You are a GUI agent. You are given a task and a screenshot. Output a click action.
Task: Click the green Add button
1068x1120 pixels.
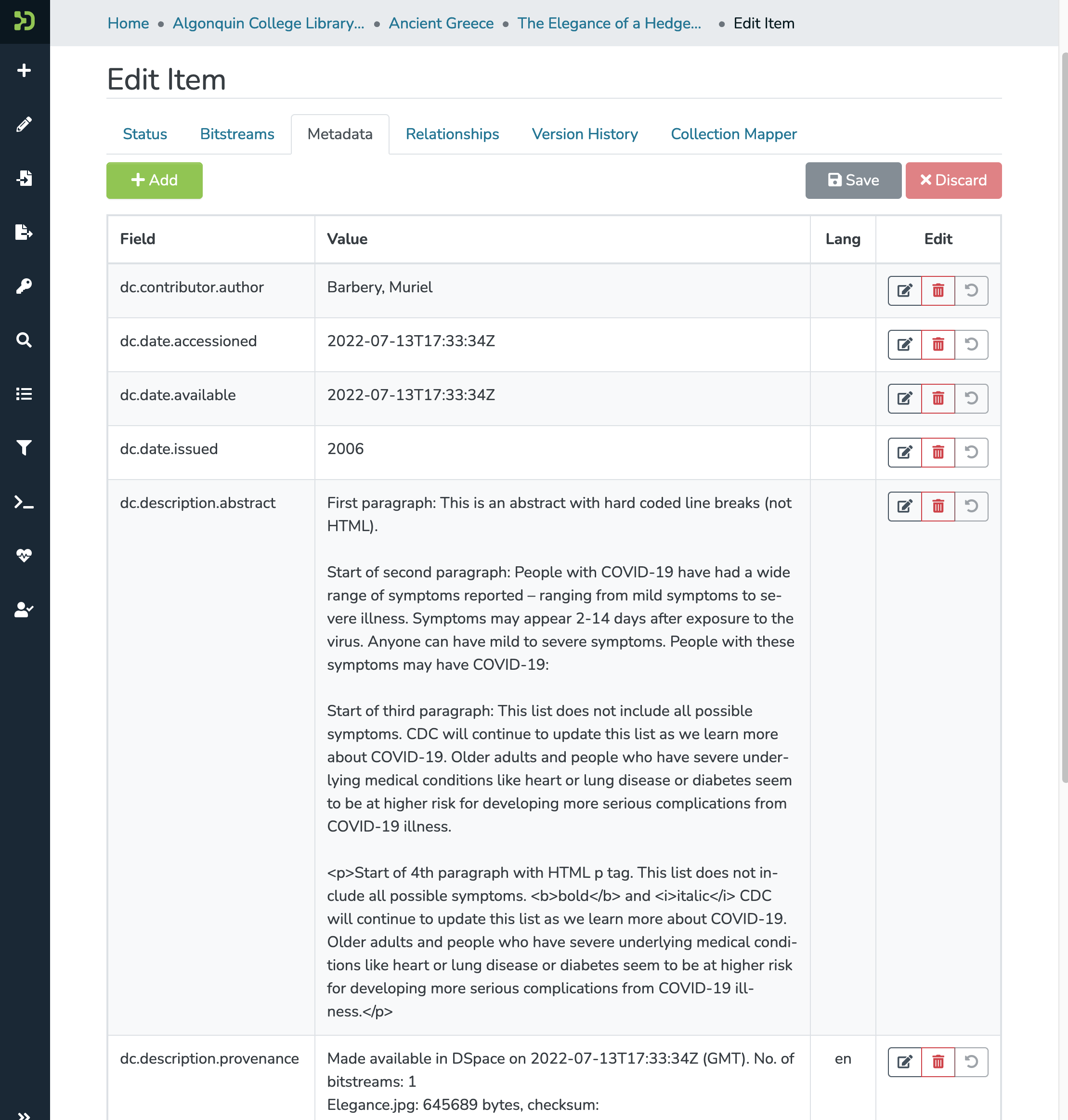click(154, 181)
